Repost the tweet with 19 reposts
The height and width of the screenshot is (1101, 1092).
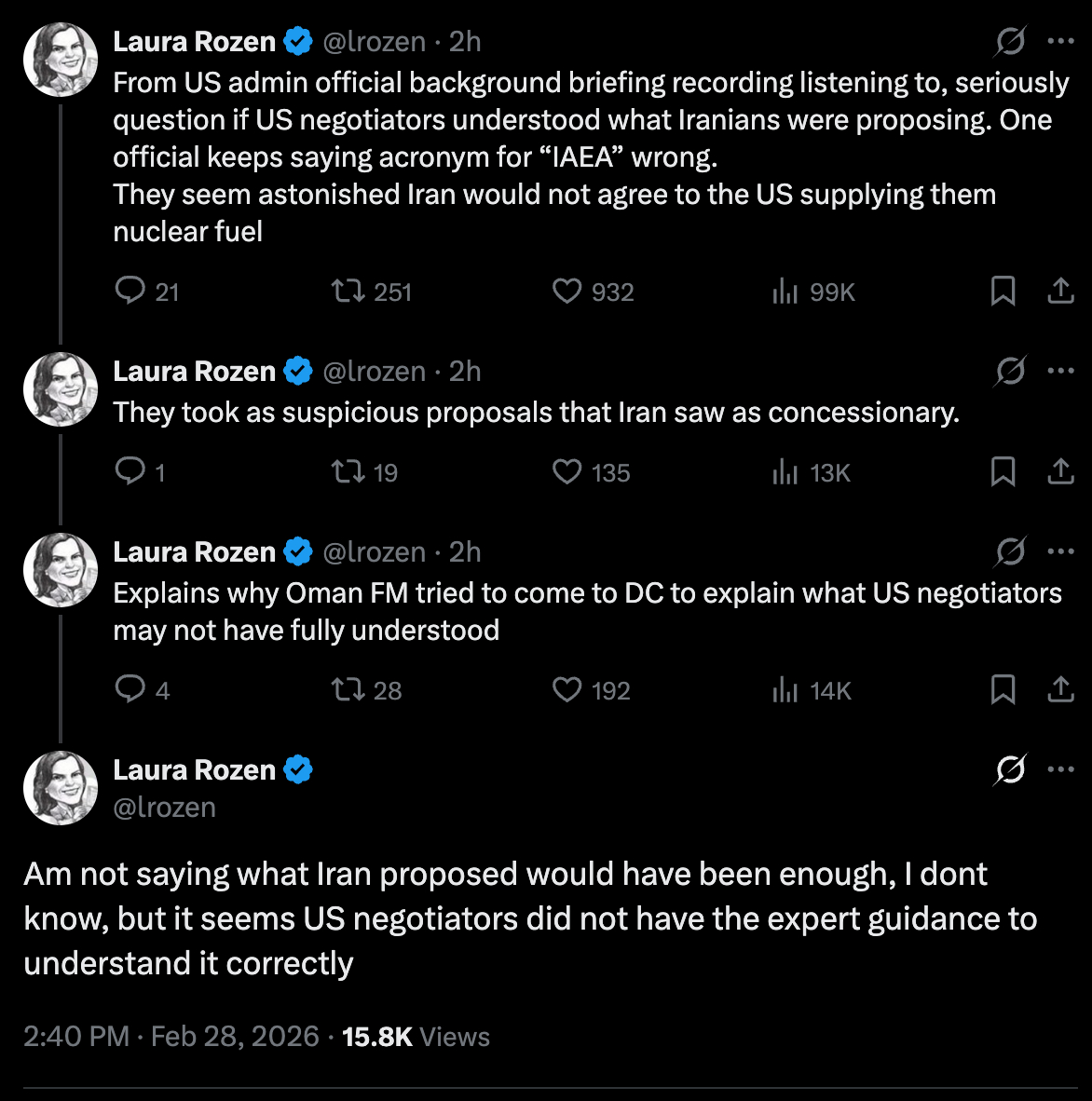pos(348,472)
